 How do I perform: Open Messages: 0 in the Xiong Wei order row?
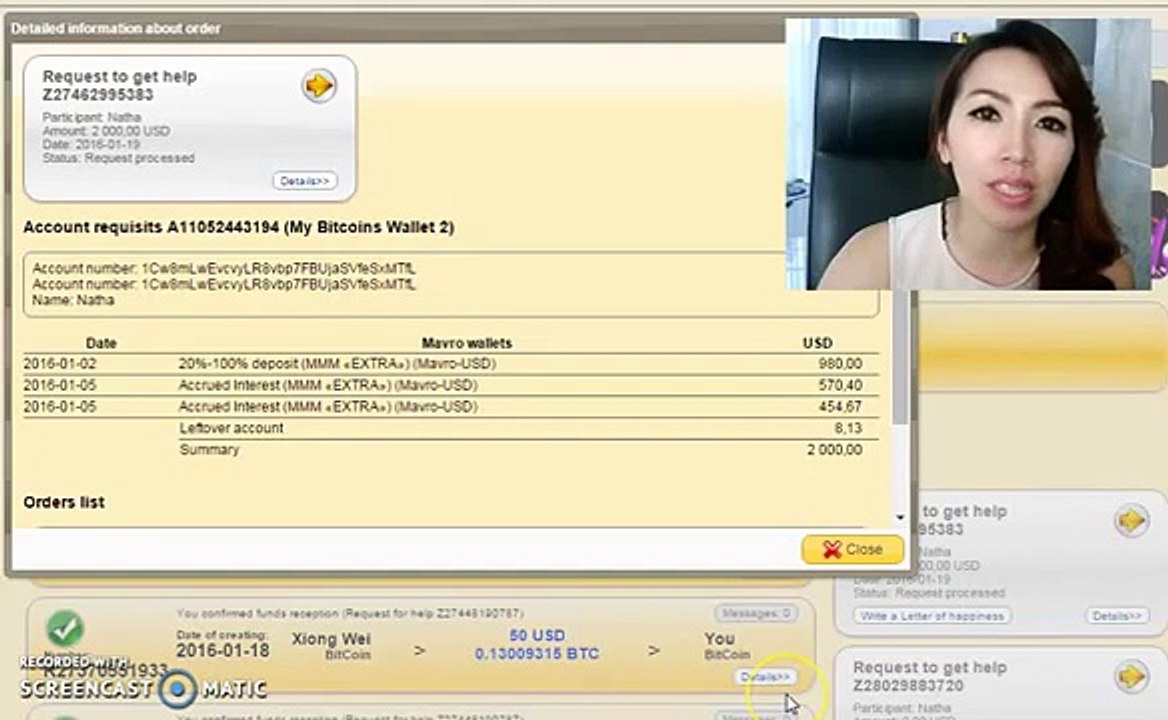click(756, 613)
